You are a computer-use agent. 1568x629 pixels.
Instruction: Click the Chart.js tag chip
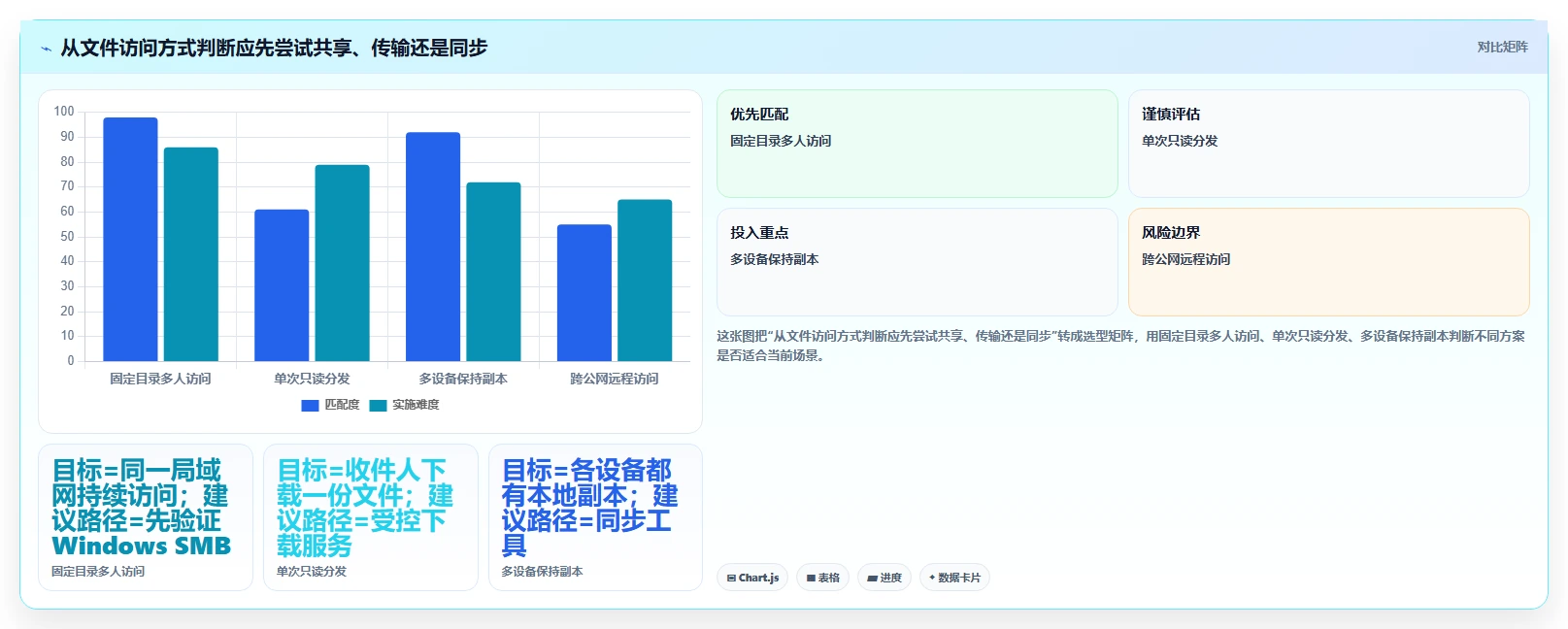[752, 578]
